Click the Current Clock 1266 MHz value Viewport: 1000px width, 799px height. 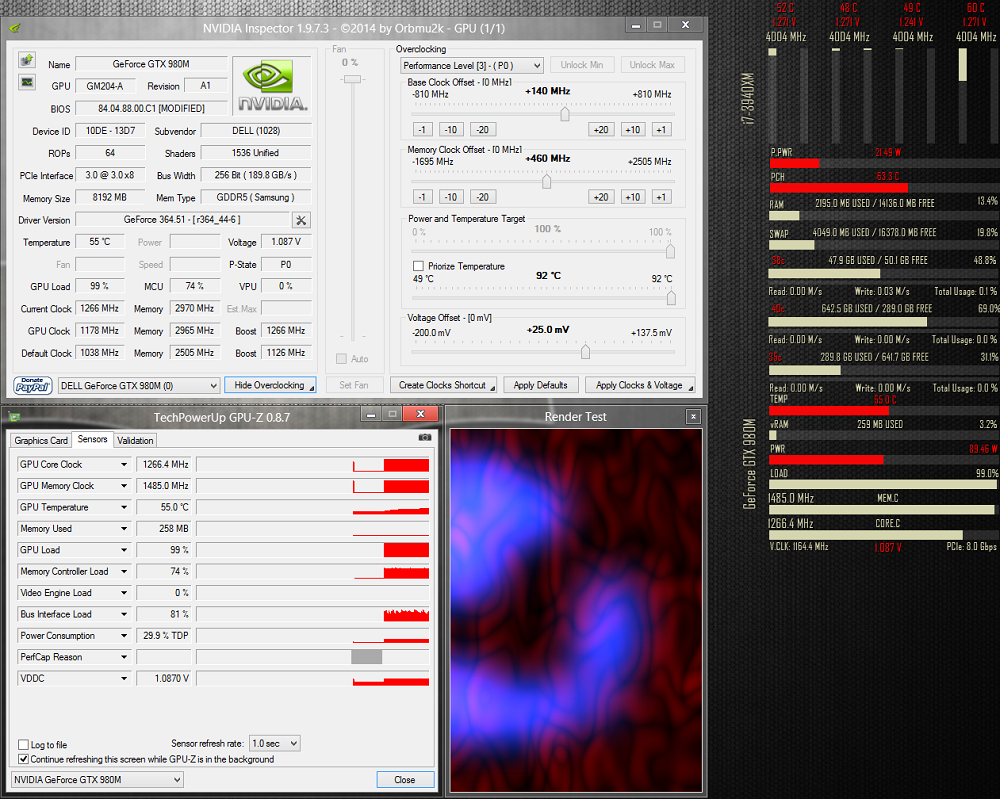click(x=99, y=309)
